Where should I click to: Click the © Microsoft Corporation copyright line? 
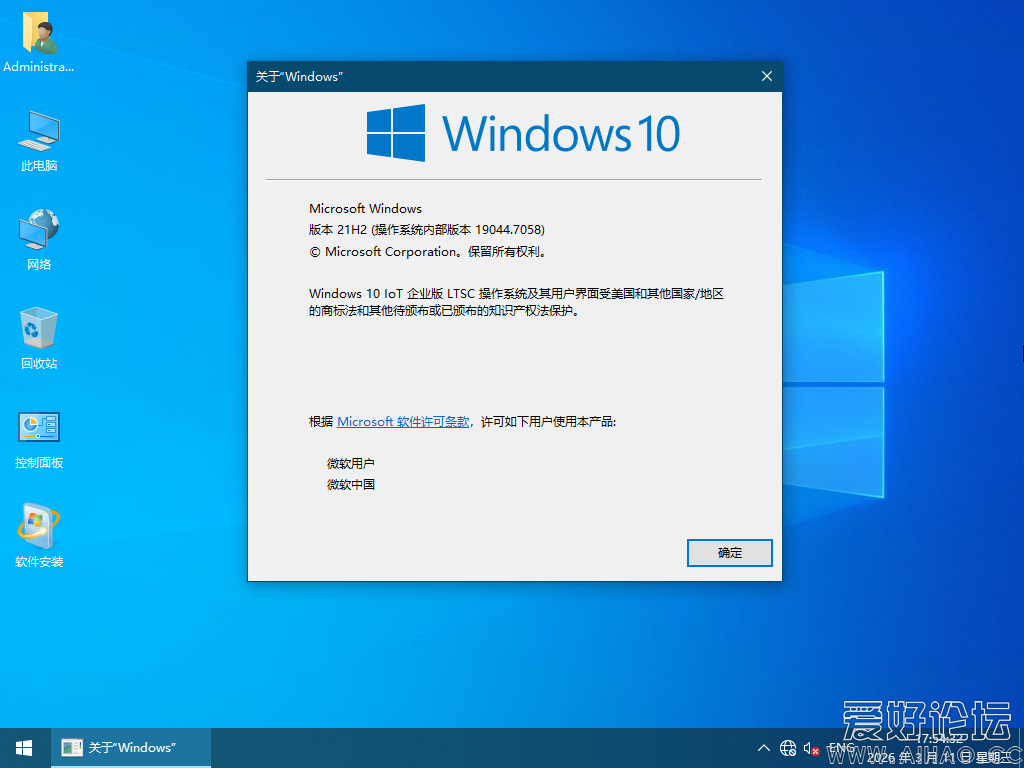[x=428, y=251]
